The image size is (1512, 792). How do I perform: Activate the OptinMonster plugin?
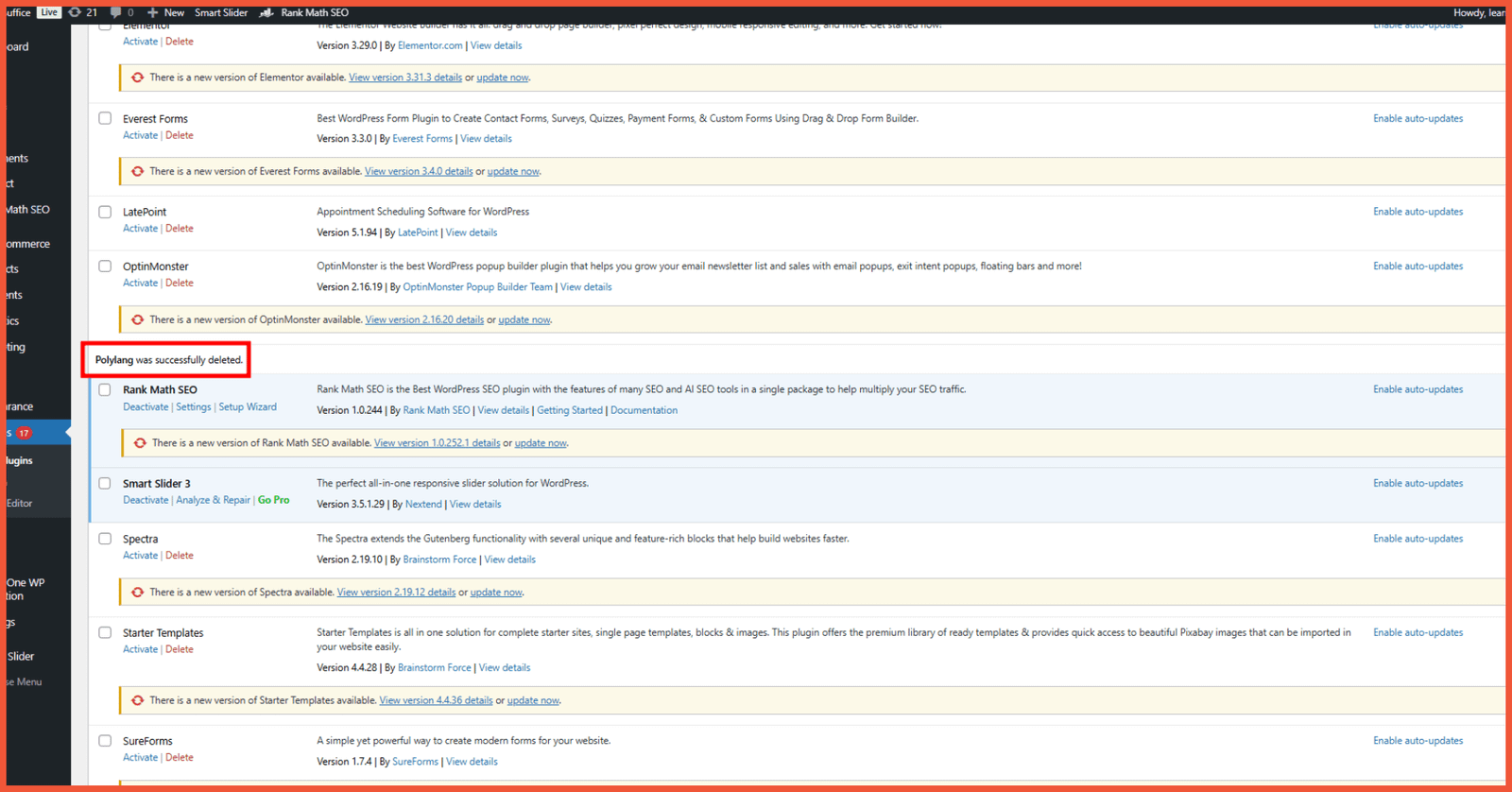point(140,283)
